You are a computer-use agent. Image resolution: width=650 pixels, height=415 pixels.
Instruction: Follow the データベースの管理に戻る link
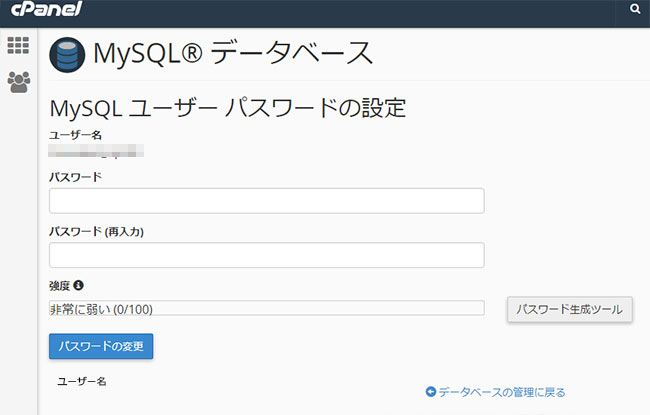(502, 392)
